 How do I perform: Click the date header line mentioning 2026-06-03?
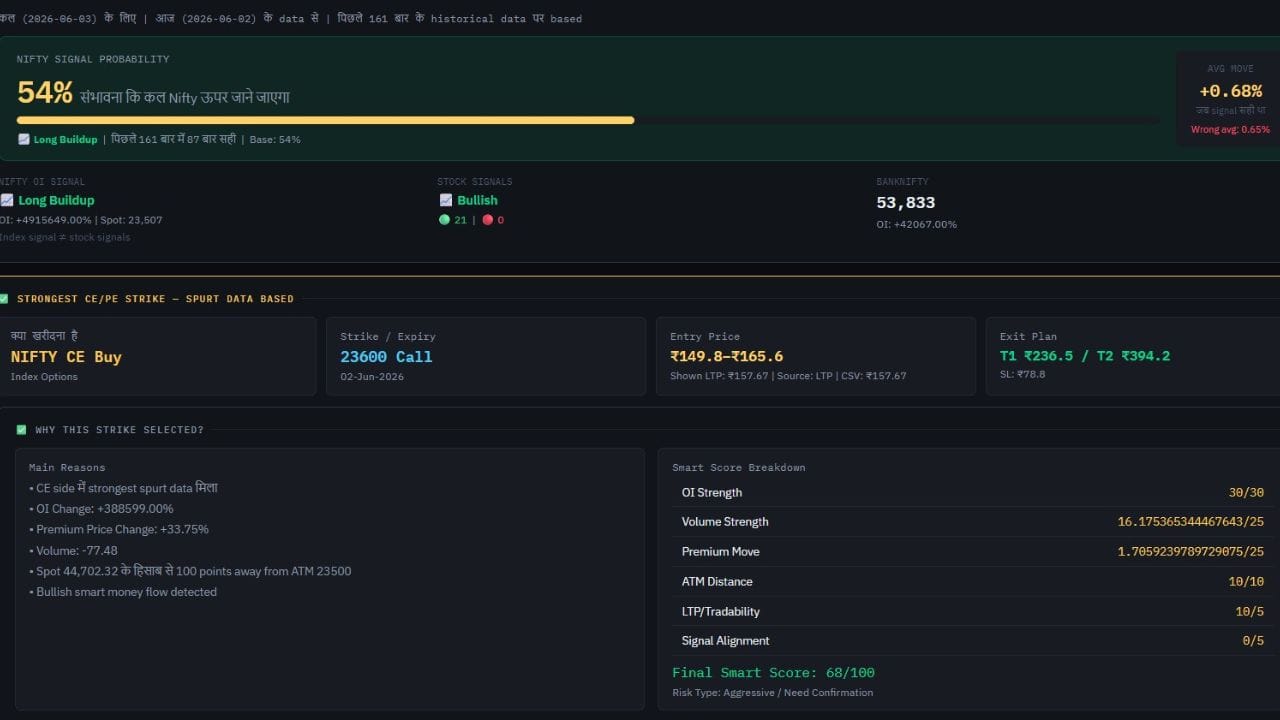pos(291,18)
